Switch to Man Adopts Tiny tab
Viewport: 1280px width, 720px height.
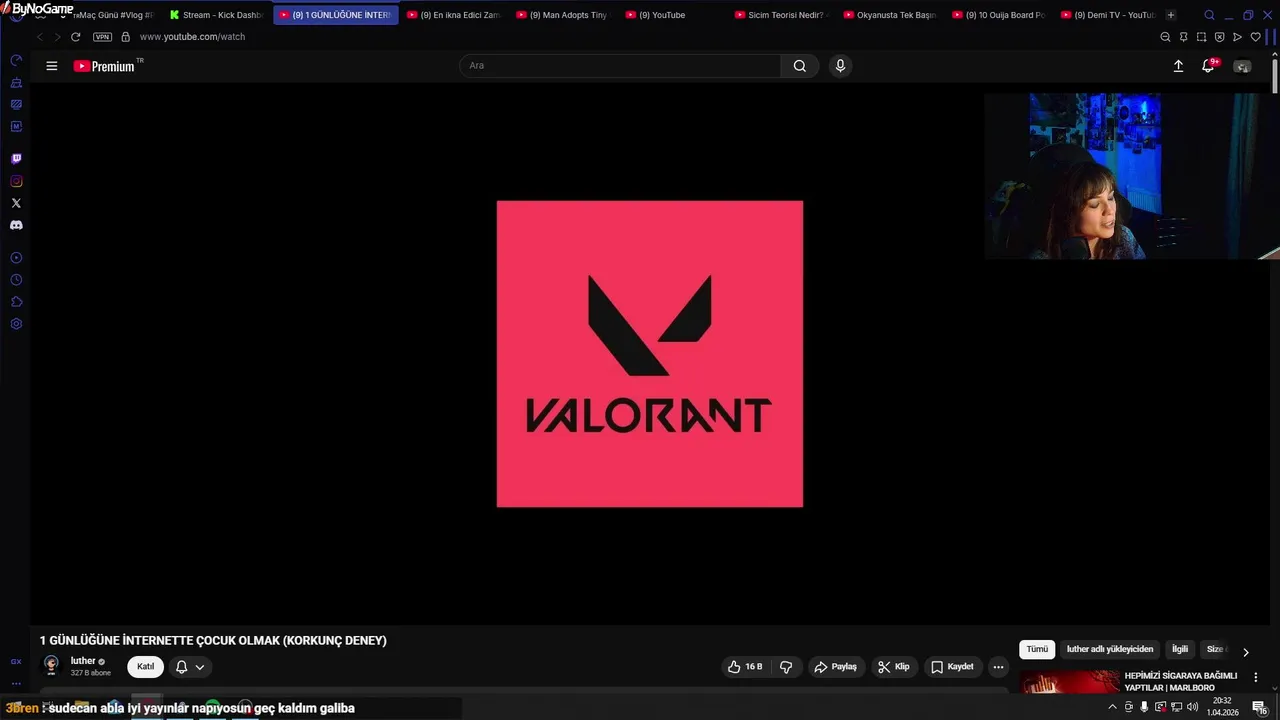[562, 15]
